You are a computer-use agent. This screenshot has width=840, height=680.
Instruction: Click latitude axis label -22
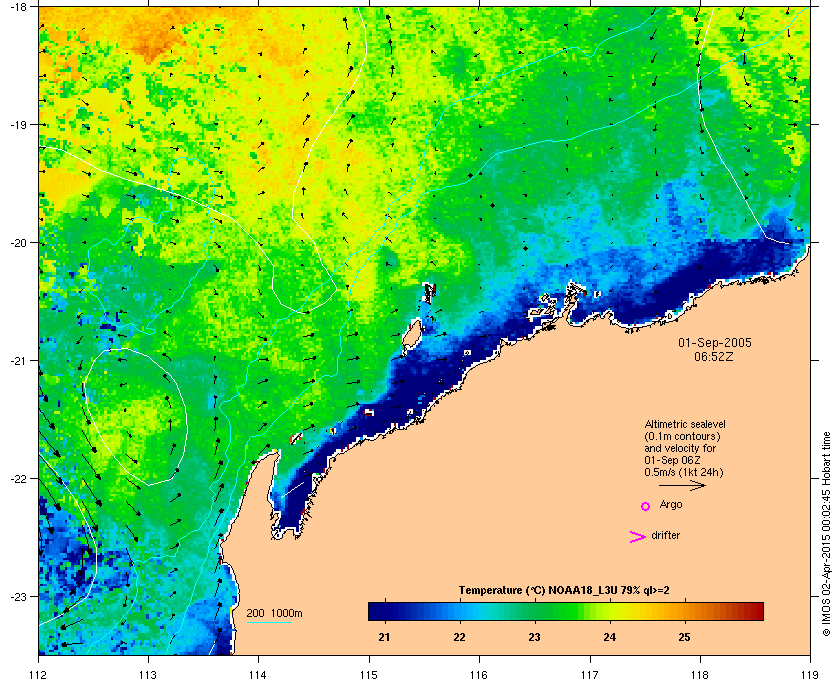click(x=19, y=479)
